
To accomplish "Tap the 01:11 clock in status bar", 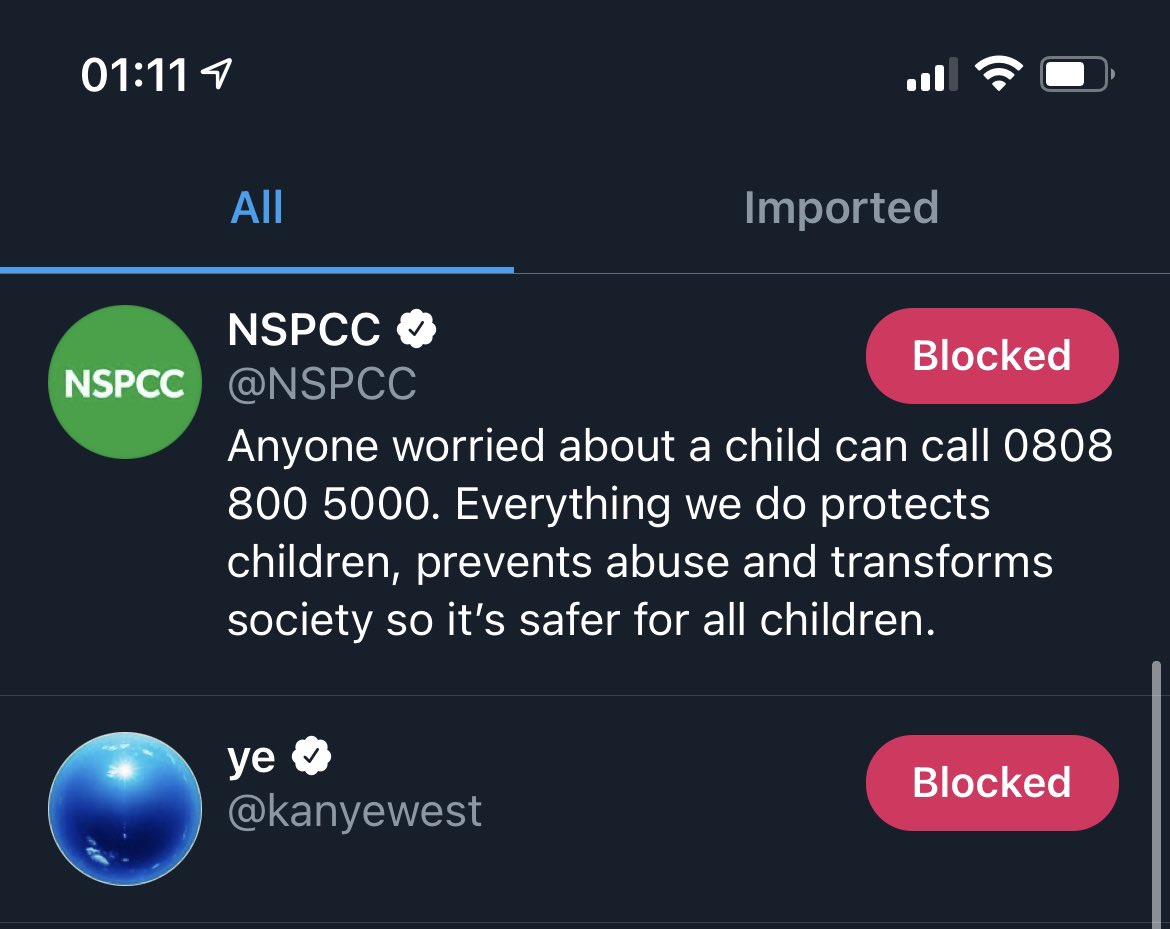I will point(134,76).
